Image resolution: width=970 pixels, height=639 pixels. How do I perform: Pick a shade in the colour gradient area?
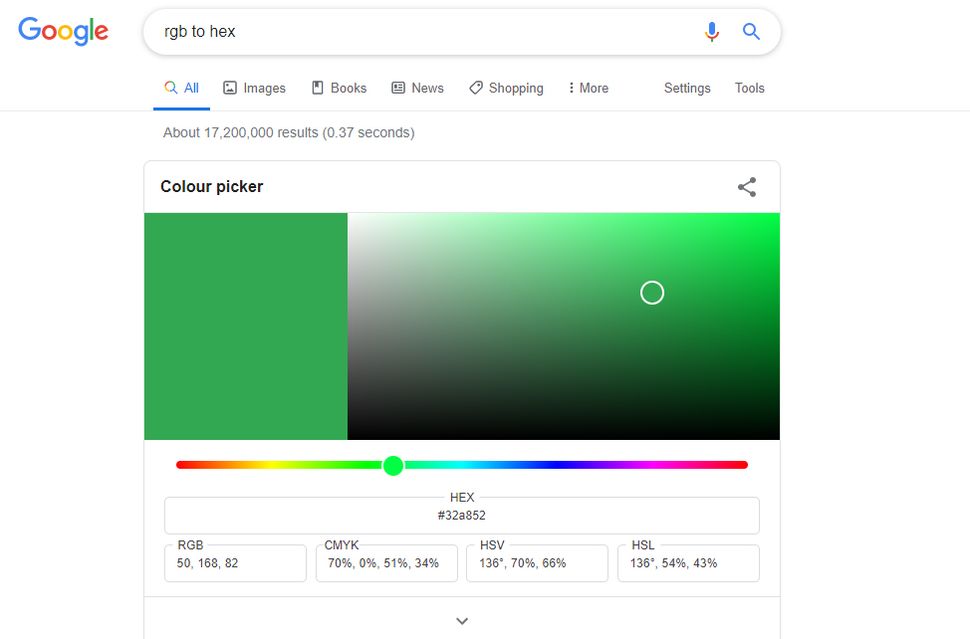[x=652, y=292]
